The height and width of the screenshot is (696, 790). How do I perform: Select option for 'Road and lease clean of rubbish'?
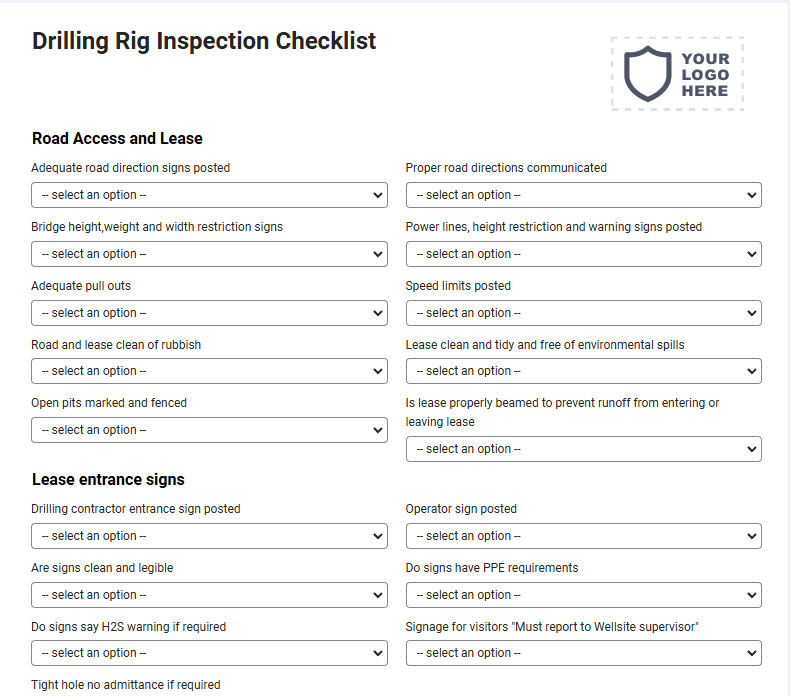[x=209, y=371]
